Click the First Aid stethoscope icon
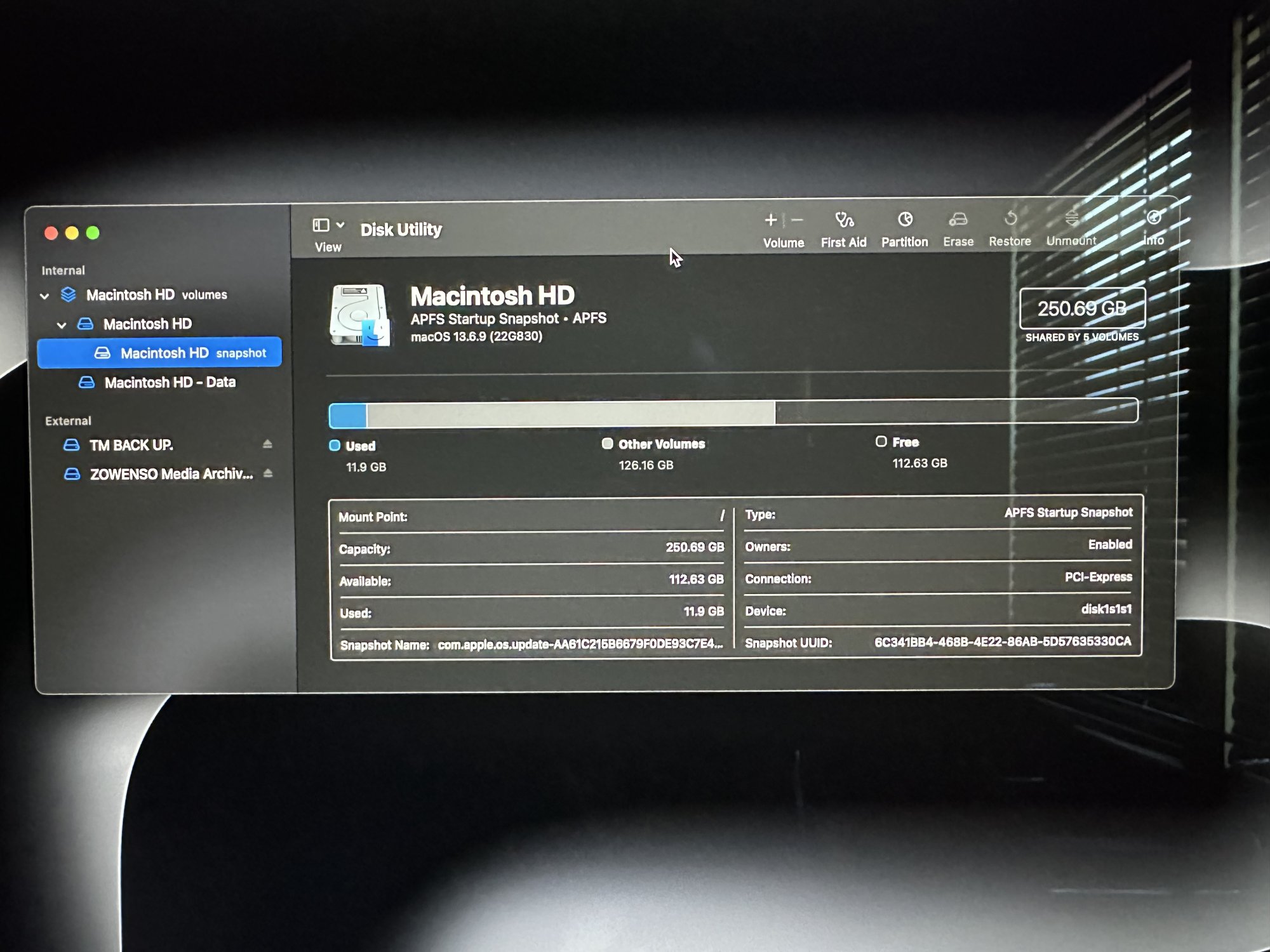This screenshot has width=1270, height=952. coord(844,220)
